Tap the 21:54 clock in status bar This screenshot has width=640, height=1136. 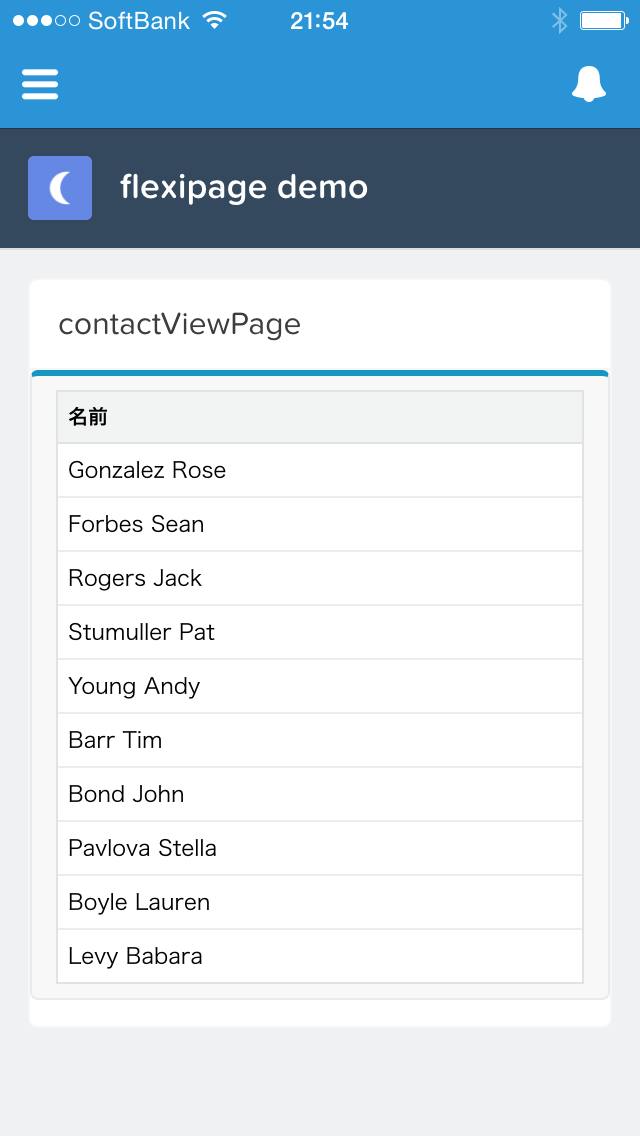pos(319,21)
